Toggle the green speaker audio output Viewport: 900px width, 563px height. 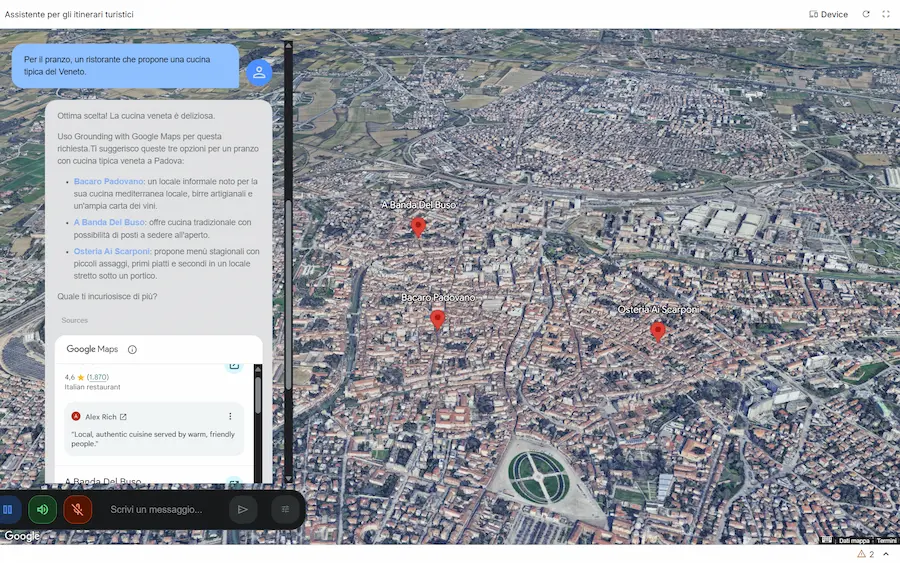[x=42, y=509]
